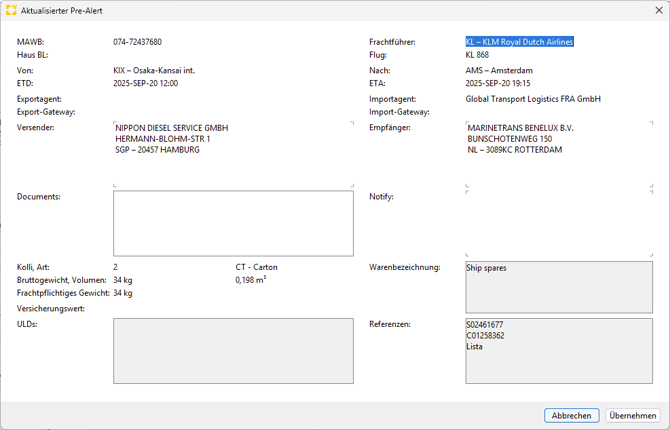Focus the Empfänger address box for Marinetrans Benelux
This screenshot has height=430, width=670.
pyautogui.click(x=559, y=153)
